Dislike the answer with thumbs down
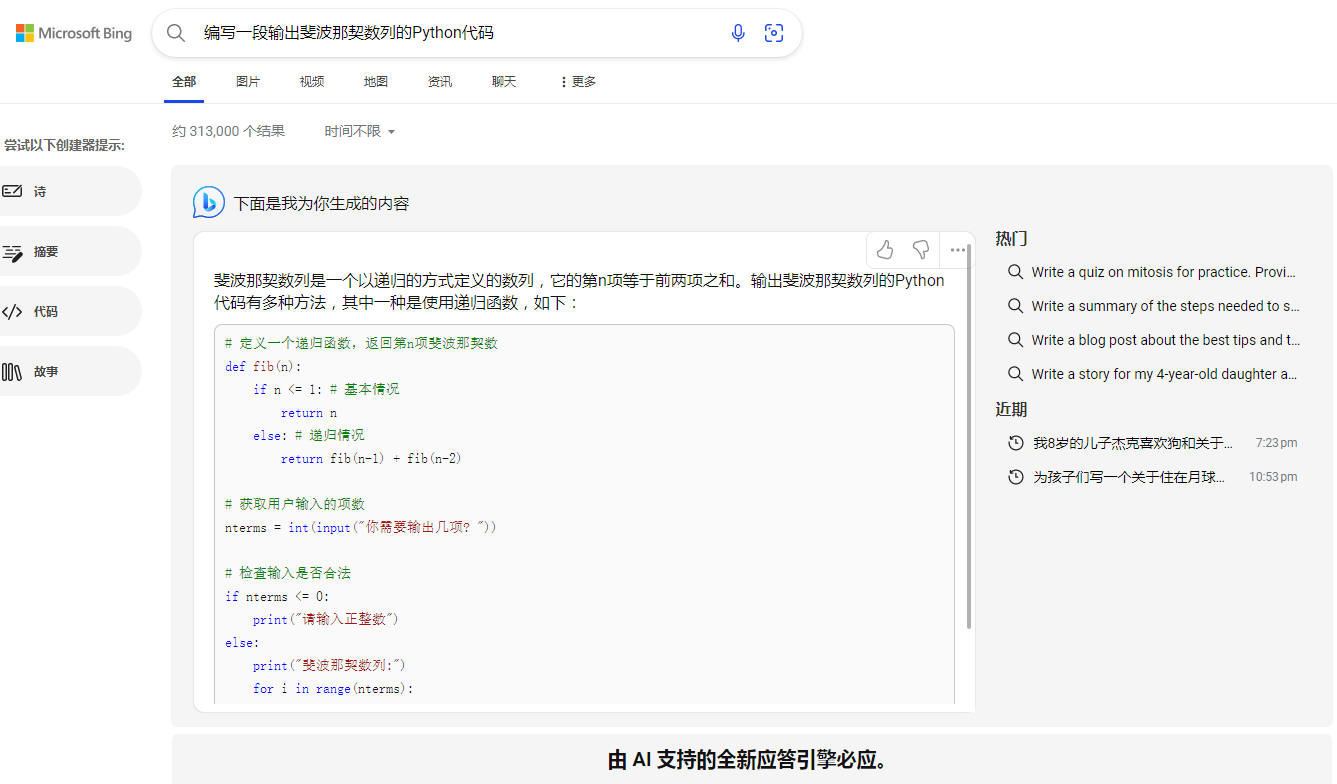This screenshot has width=1337, height=784. (x=921, y=250)
